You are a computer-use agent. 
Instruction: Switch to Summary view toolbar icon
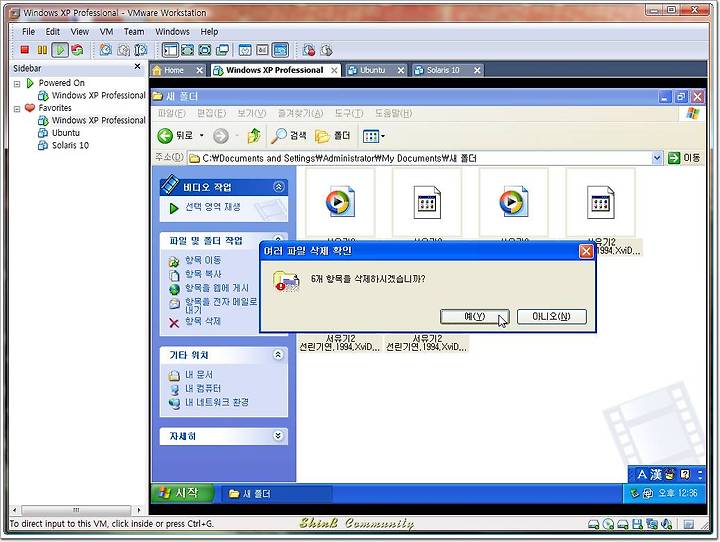[245, 50]
